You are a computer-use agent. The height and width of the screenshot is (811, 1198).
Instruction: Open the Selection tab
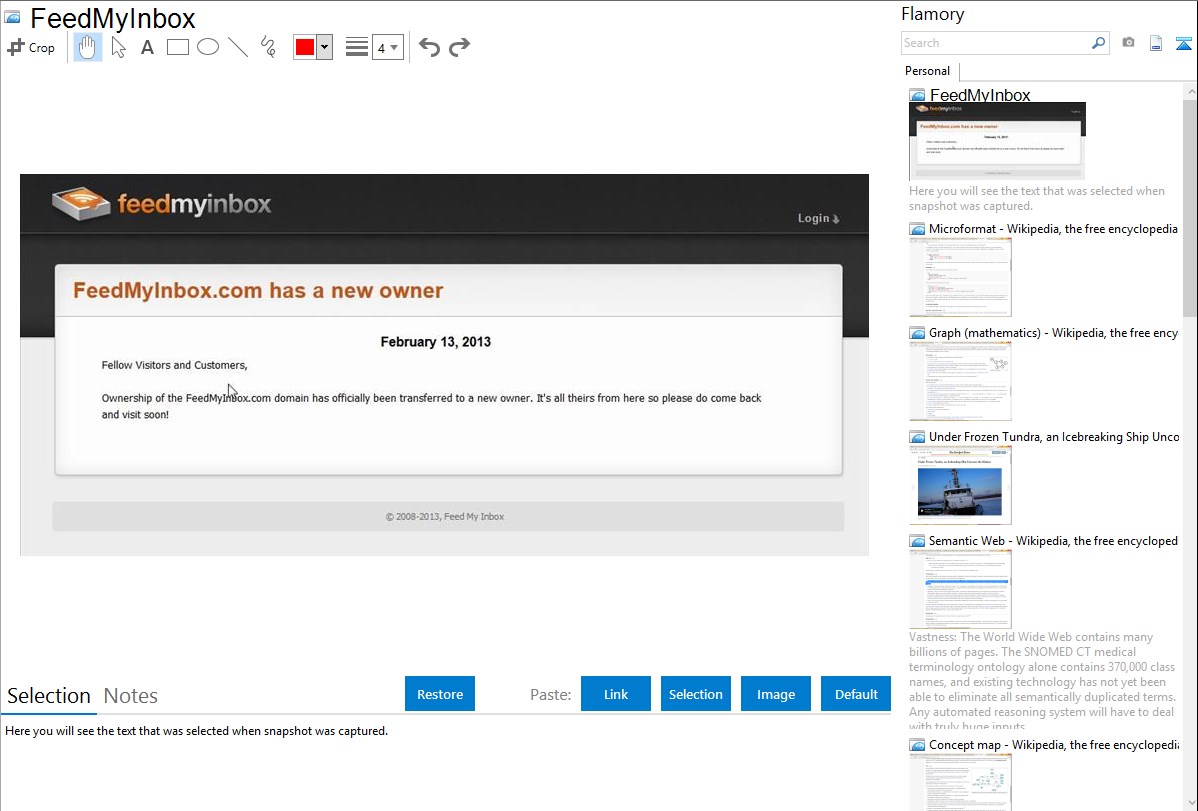pos(48,696)
